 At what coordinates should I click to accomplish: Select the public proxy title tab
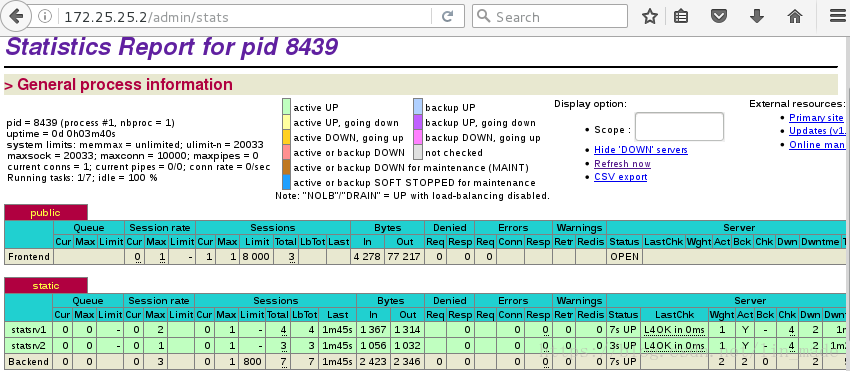[46, 213]
